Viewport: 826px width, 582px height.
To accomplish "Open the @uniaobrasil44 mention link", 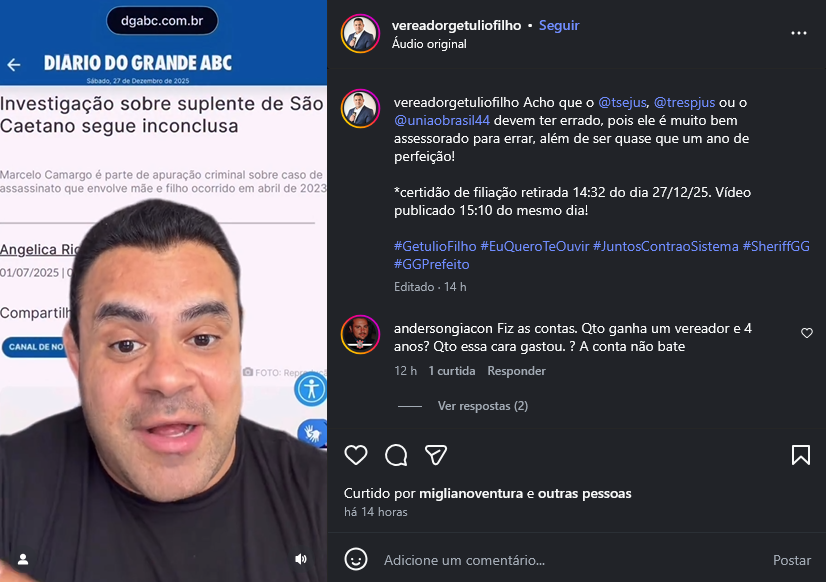I will point(442,120).
